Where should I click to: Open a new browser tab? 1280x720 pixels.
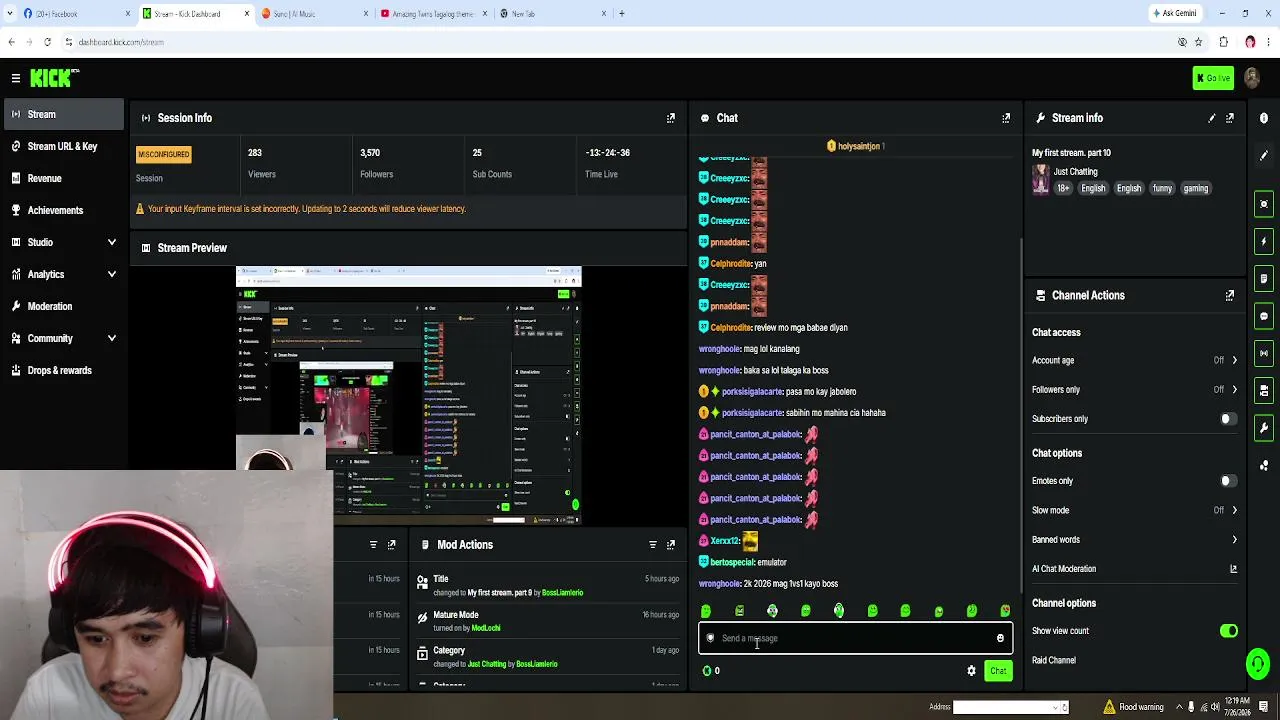pos(622,13)
